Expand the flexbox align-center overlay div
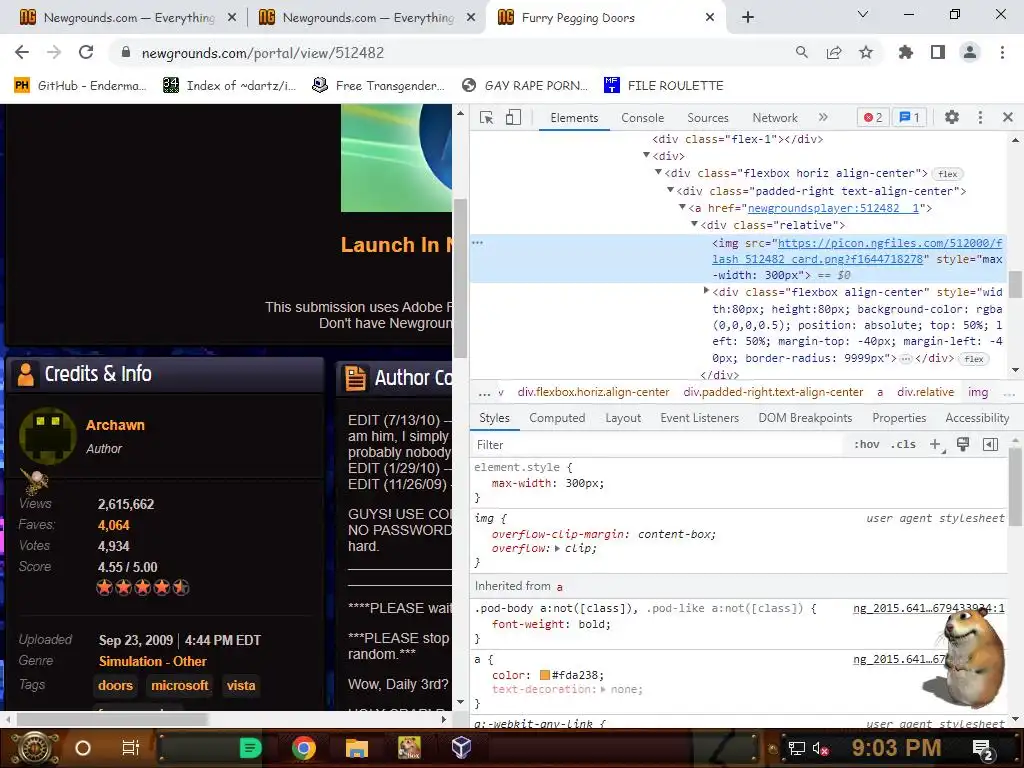 click(x=706, y=291)
